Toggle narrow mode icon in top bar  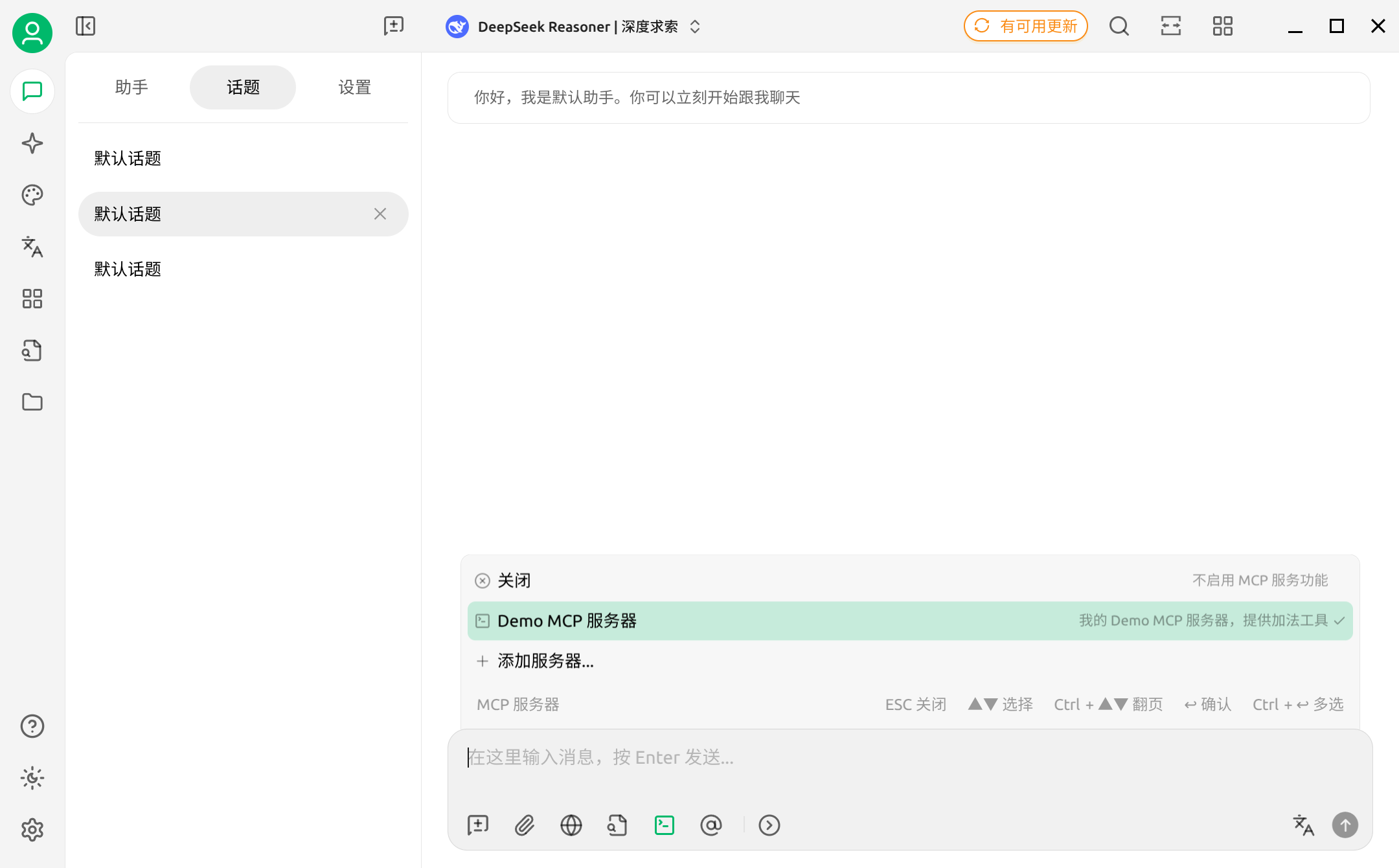(1170, 27)
